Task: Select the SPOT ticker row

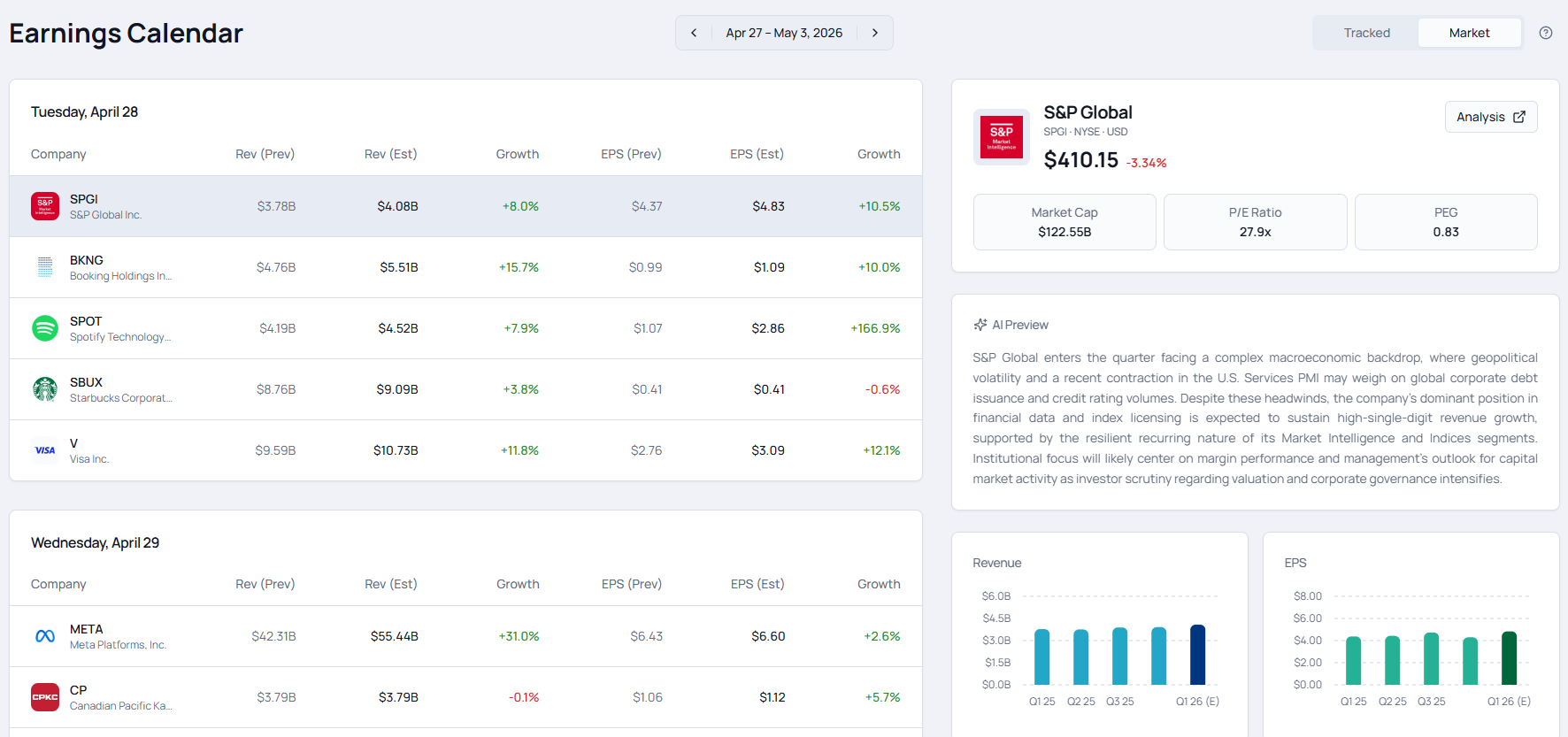Action: click(465, 328)
